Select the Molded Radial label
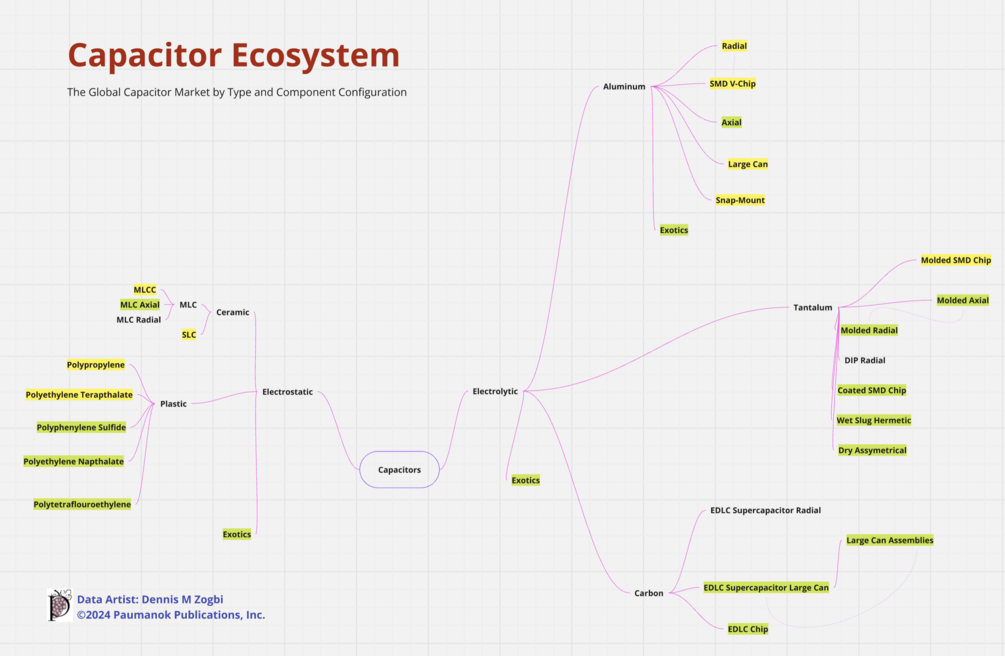The height and width of the screenshot is (656, 1005). [869, 331]
